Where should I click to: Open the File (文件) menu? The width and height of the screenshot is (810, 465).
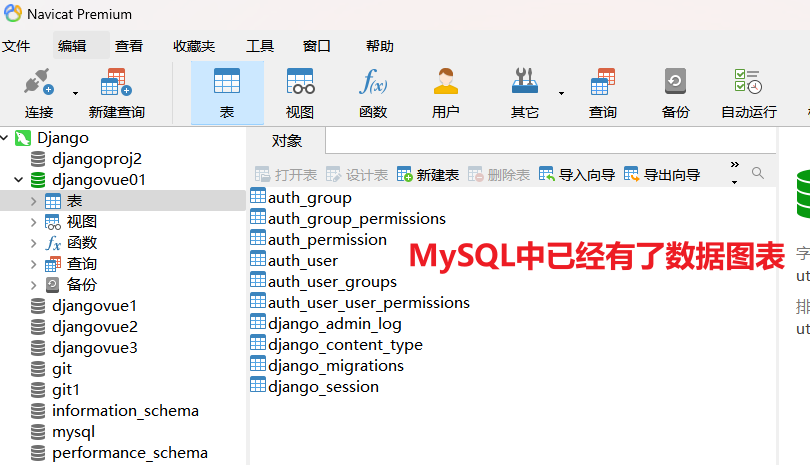click(16, 46)
